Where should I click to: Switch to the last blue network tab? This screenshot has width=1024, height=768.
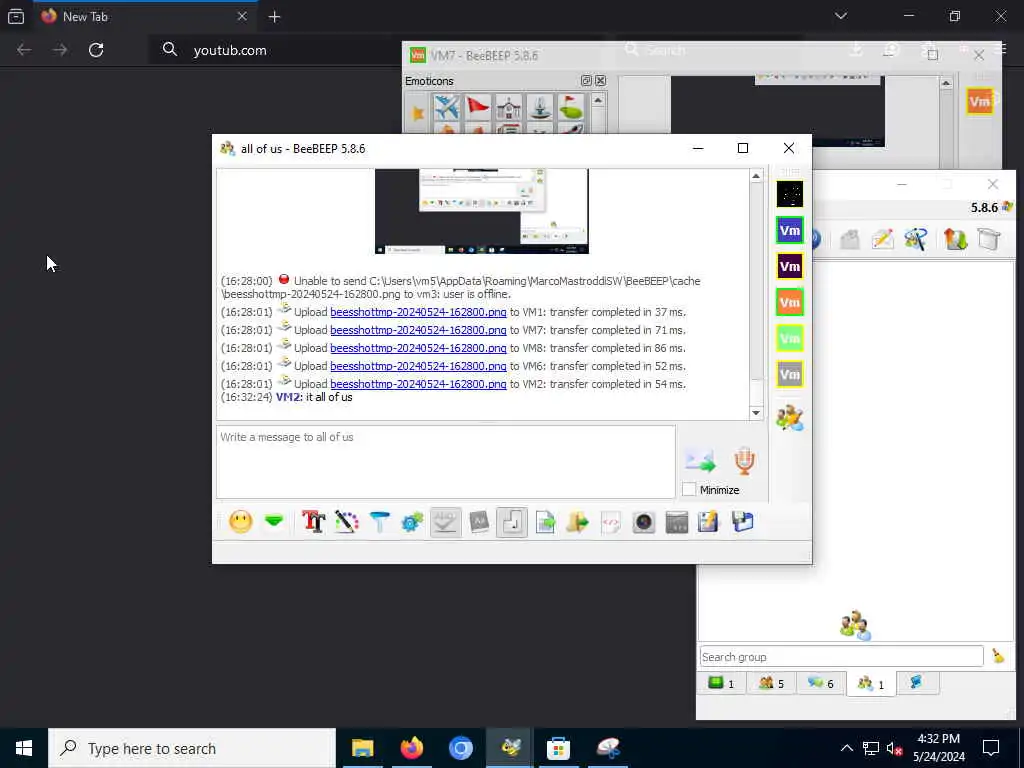(x=916, y=683)
